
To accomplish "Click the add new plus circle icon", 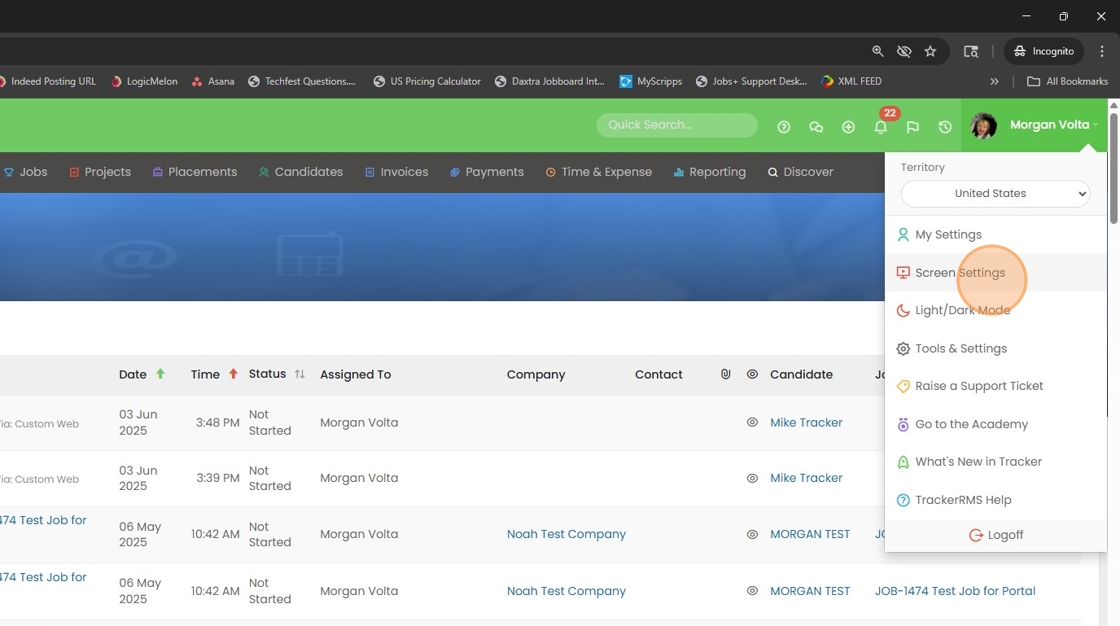I will pos(848,126).
